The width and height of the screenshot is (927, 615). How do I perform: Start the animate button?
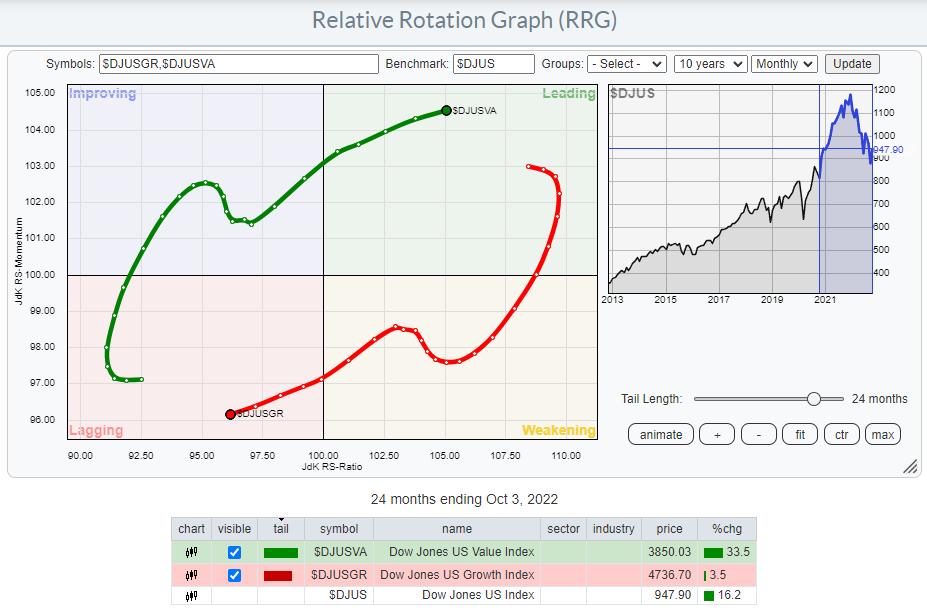click(661, 434)
